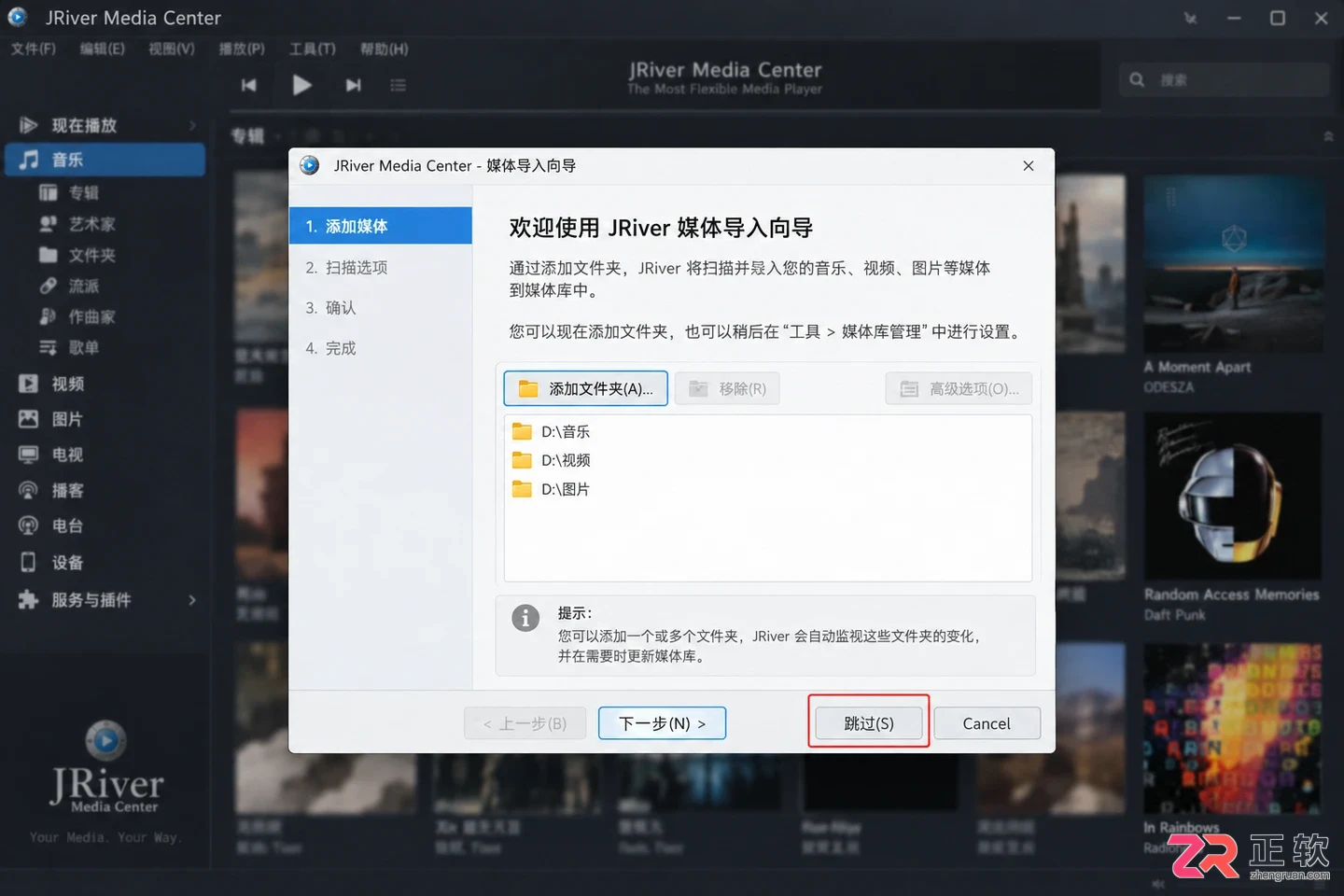Expand the 现在播放 chevron arrow
Screen dimensions: 1344x896
click(192, 125)
